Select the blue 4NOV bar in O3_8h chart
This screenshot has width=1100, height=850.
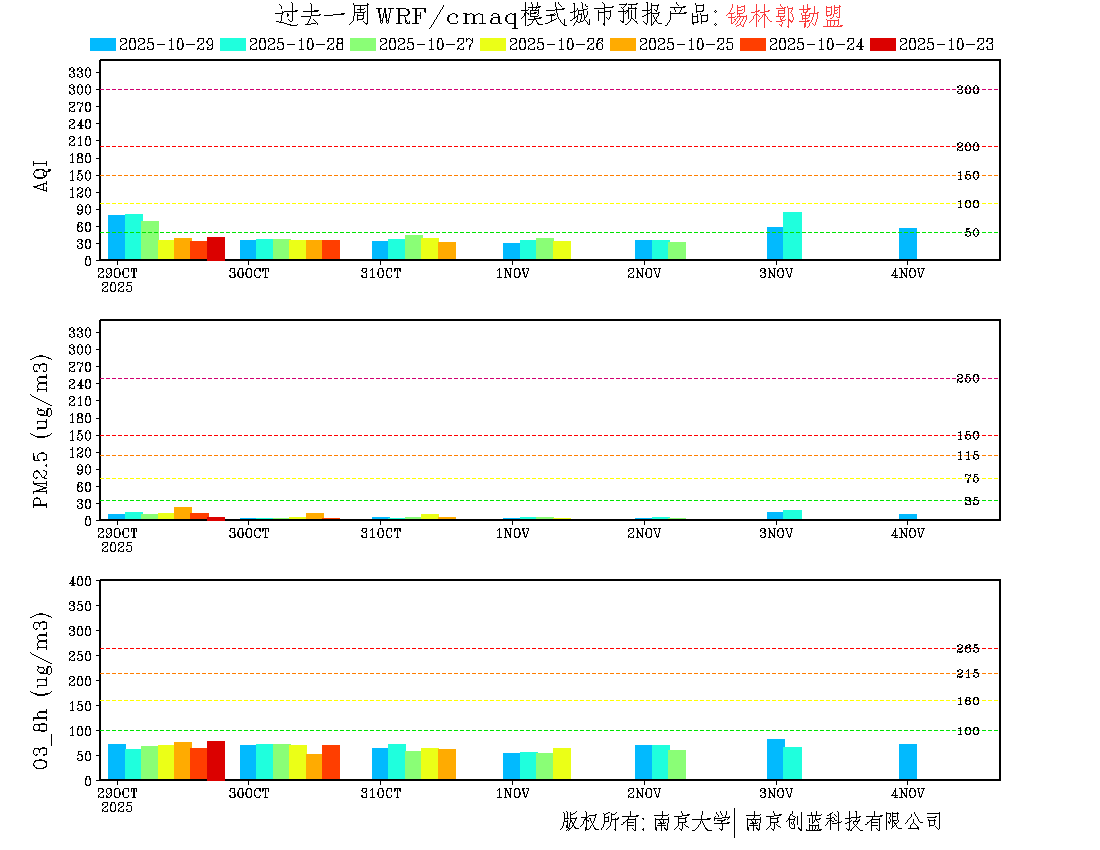coord(907,762)
